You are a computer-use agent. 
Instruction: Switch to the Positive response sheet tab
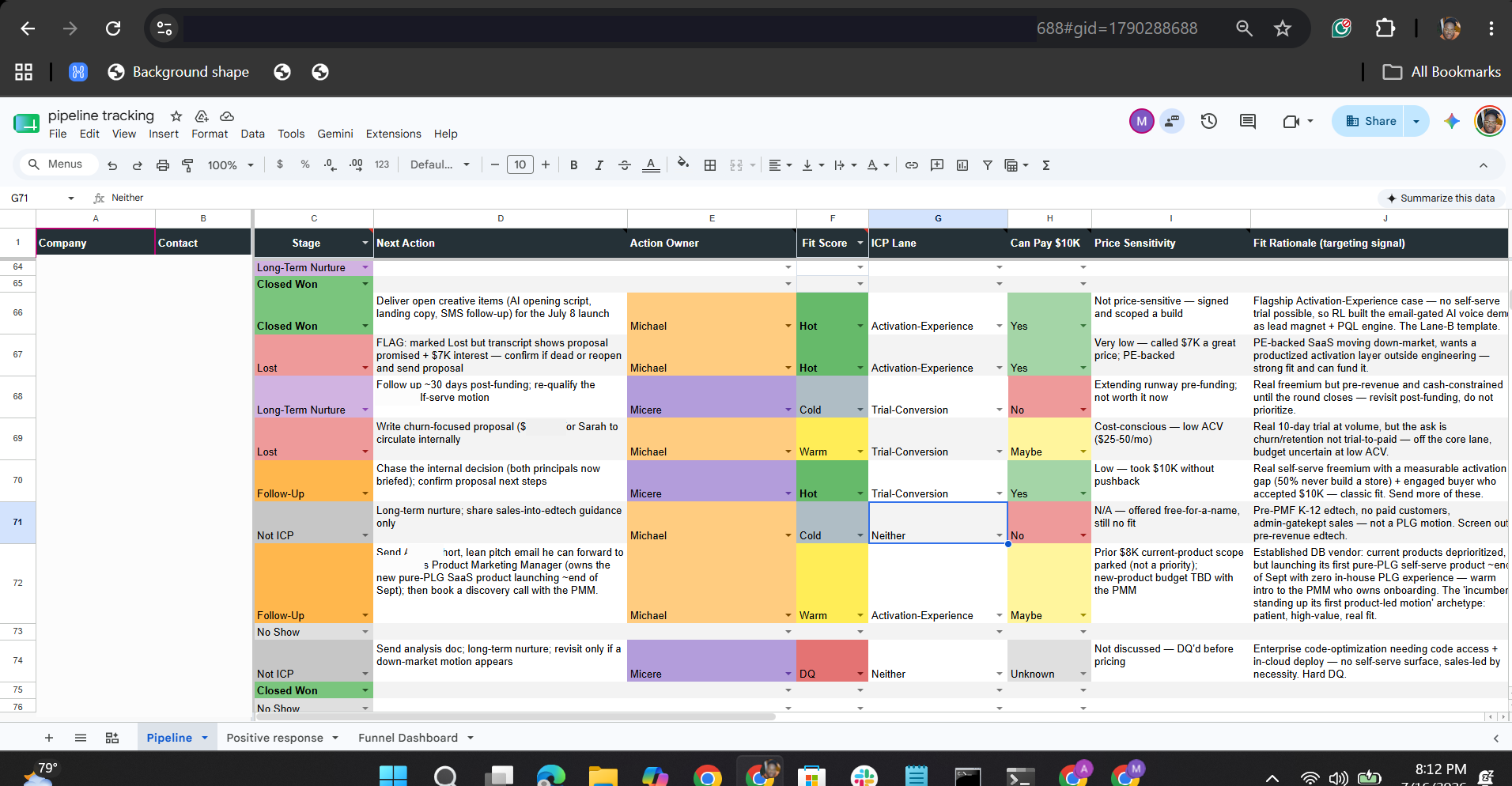pyautogui.click(x=274, y=738)
